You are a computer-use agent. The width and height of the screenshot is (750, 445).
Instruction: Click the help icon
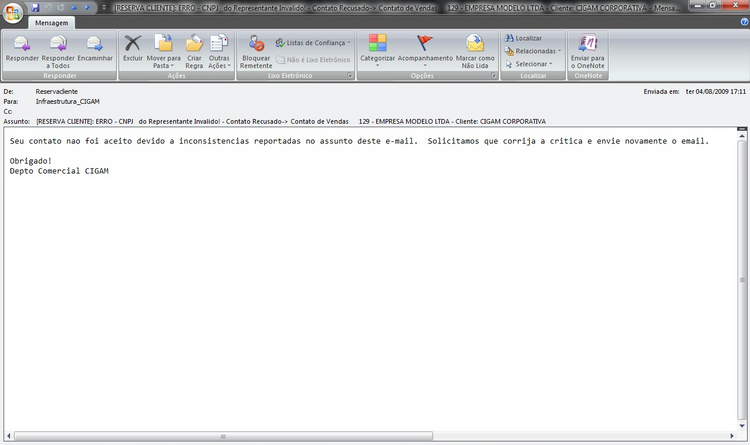pos(744,22)
